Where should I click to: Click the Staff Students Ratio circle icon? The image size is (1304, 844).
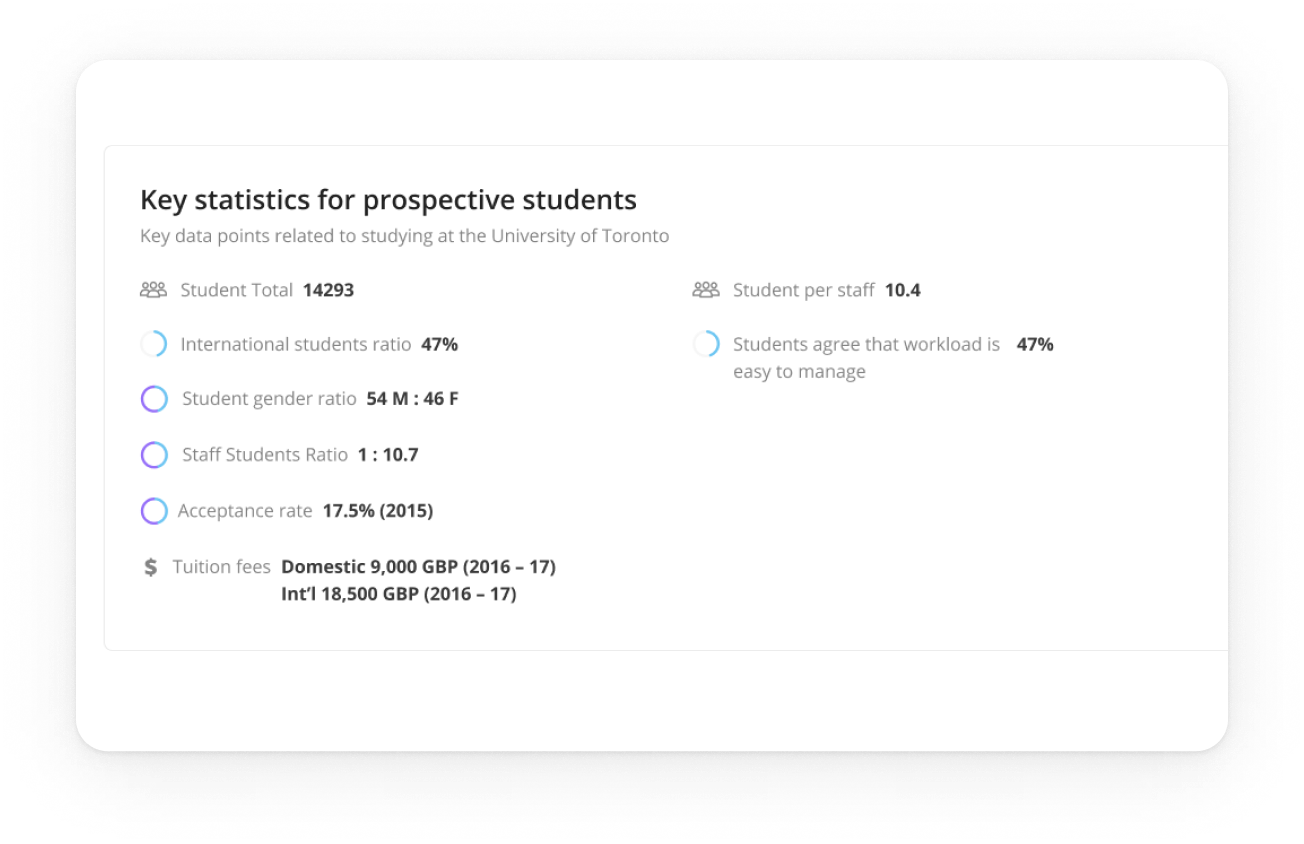pyautogui.click(x=154, y=455)
